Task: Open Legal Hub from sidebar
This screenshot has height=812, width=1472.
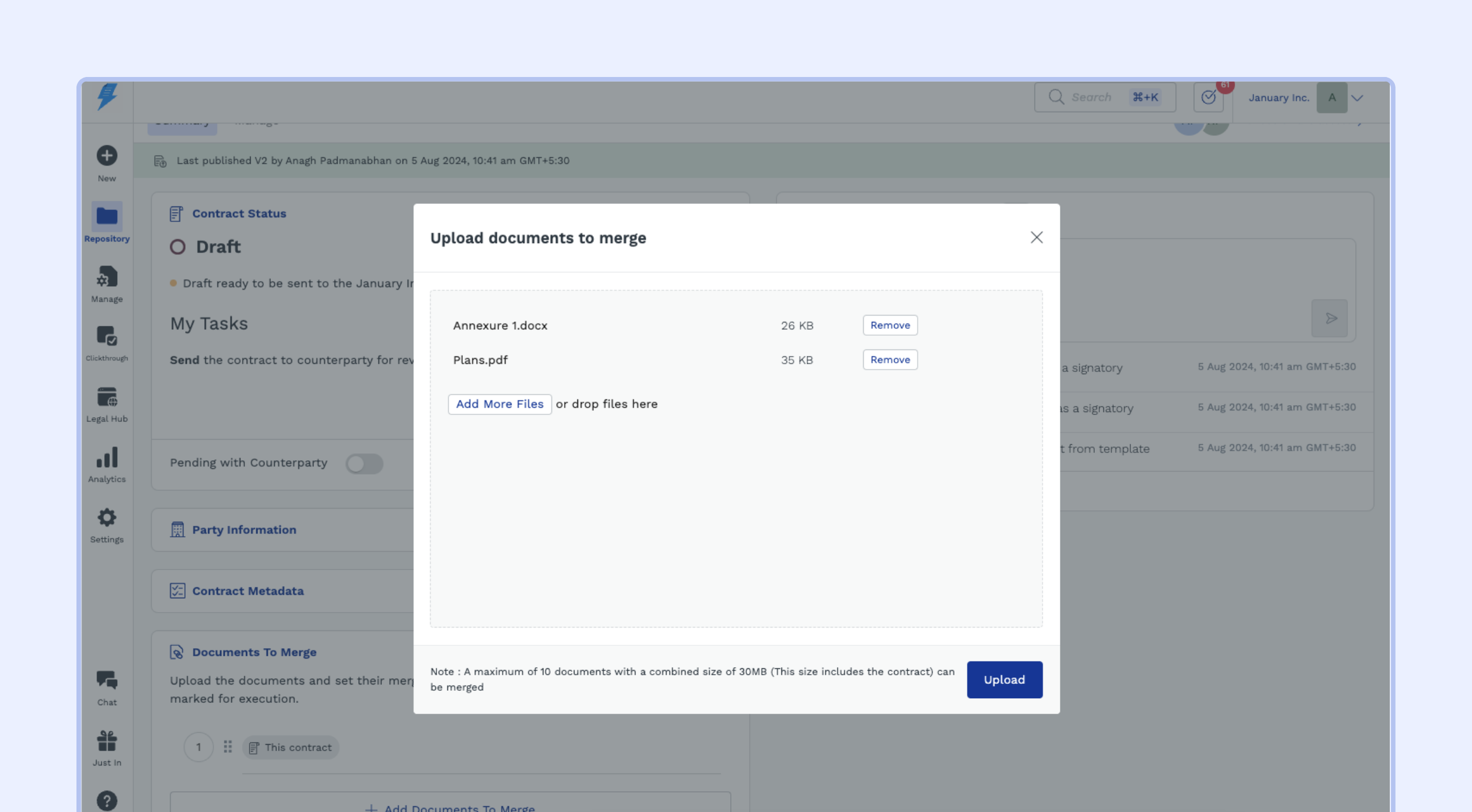Action: (106, 397)
